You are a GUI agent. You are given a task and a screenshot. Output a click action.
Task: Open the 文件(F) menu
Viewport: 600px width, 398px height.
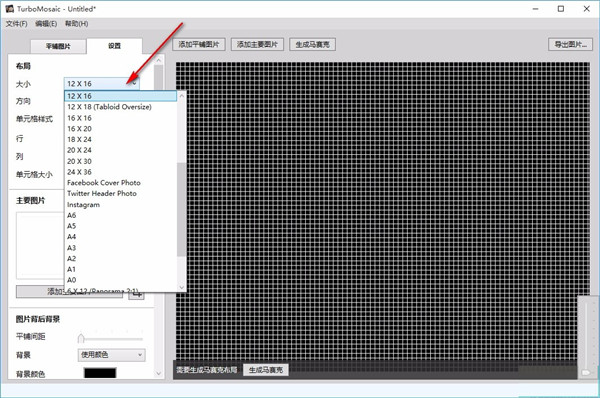(16, 24)
